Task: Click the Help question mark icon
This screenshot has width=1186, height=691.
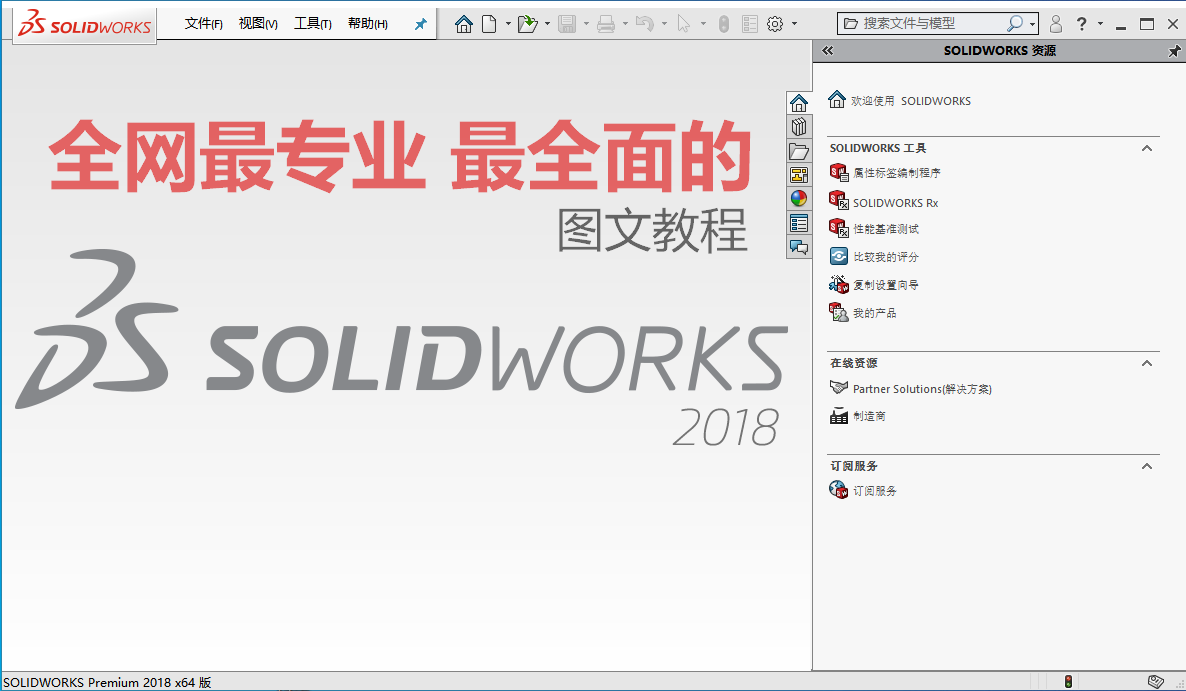Action: point(1082,24)
